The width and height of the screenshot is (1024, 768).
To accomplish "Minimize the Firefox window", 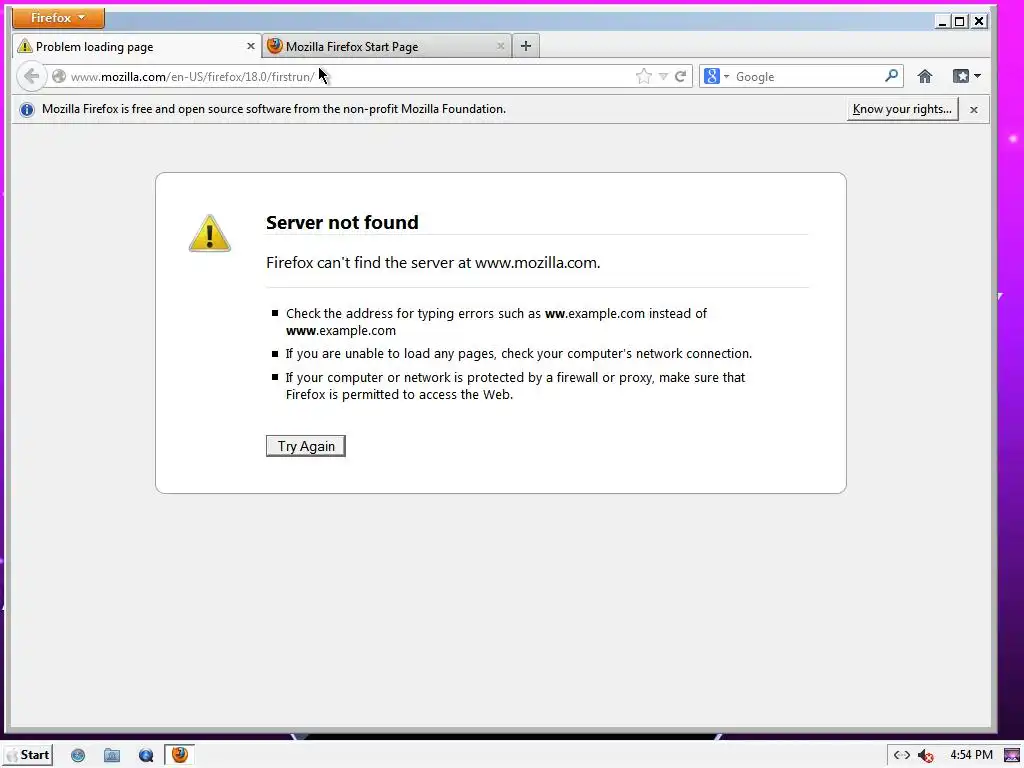I will pyautogui.click(x=942, y=22).
